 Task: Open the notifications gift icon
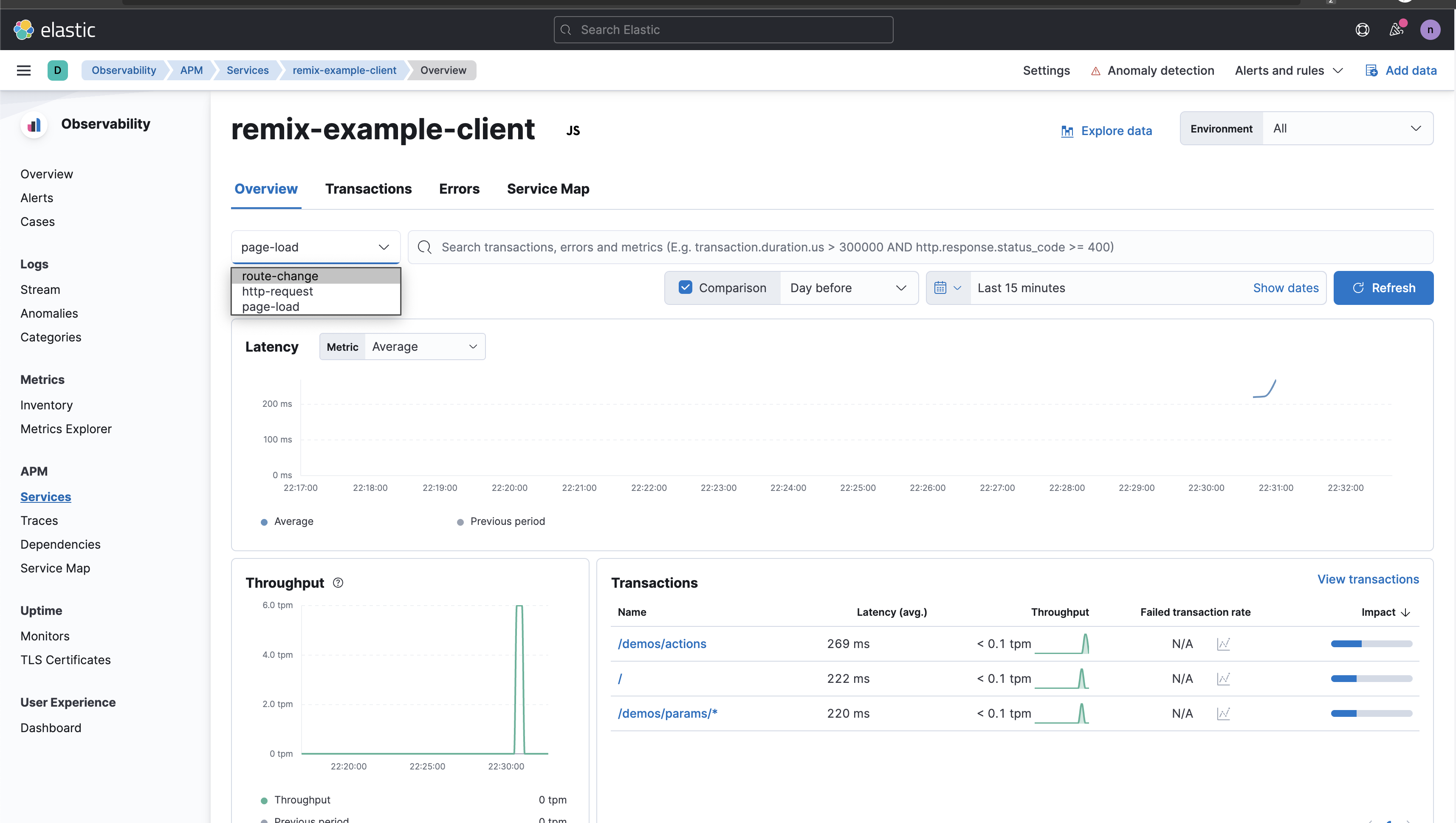(x=1397, y=29)
